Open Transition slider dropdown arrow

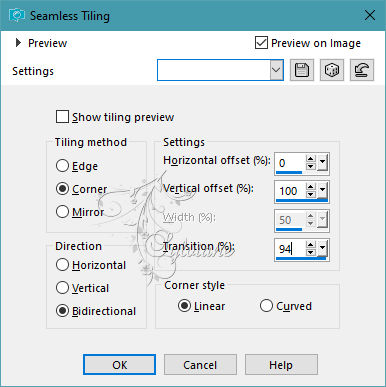coord(322,248)
